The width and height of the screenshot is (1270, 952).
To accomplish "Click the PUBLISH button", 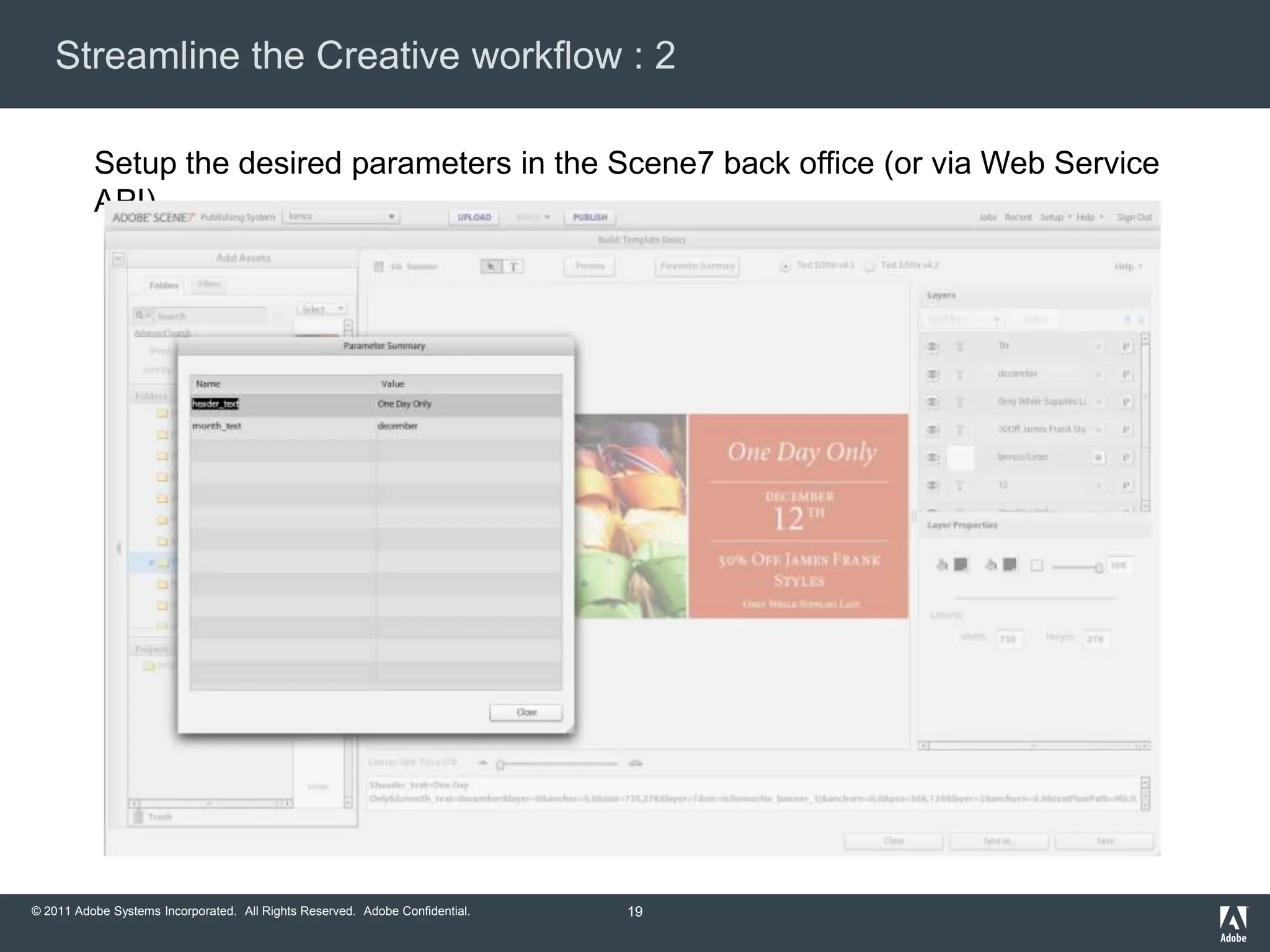I will coord(590,217).
